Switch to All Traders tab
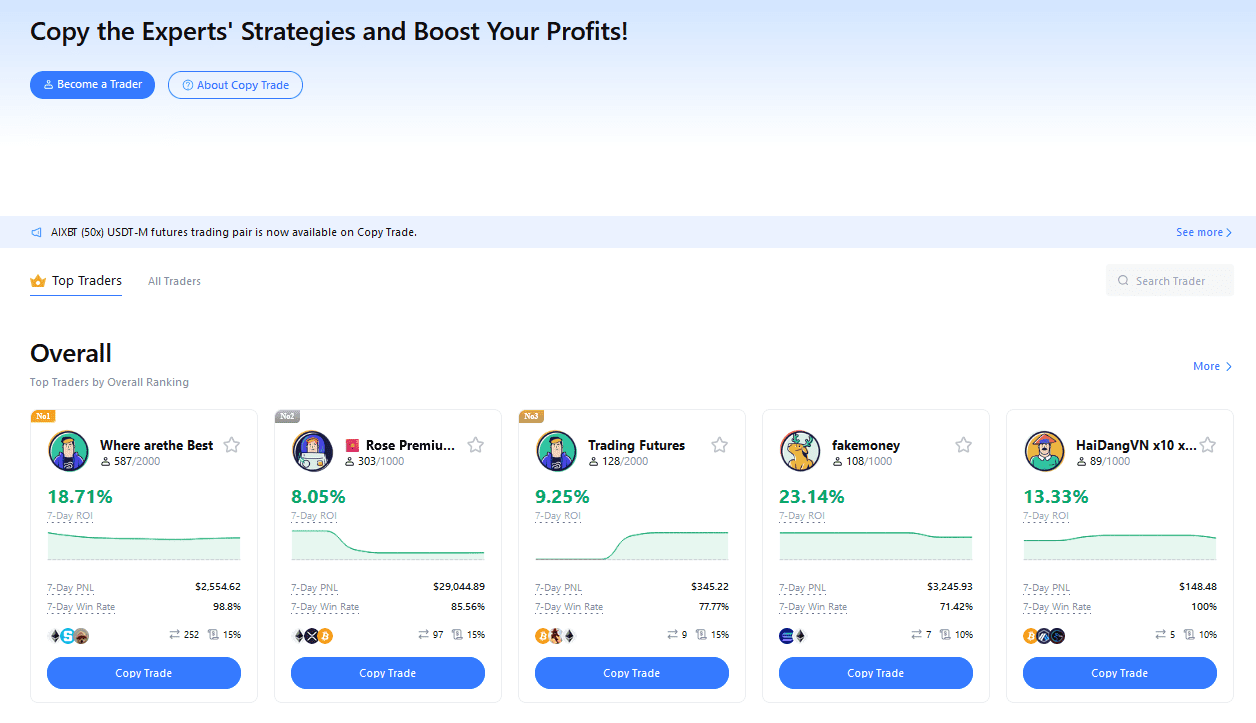Screen dimensions: 1256x723 (174, 281)
